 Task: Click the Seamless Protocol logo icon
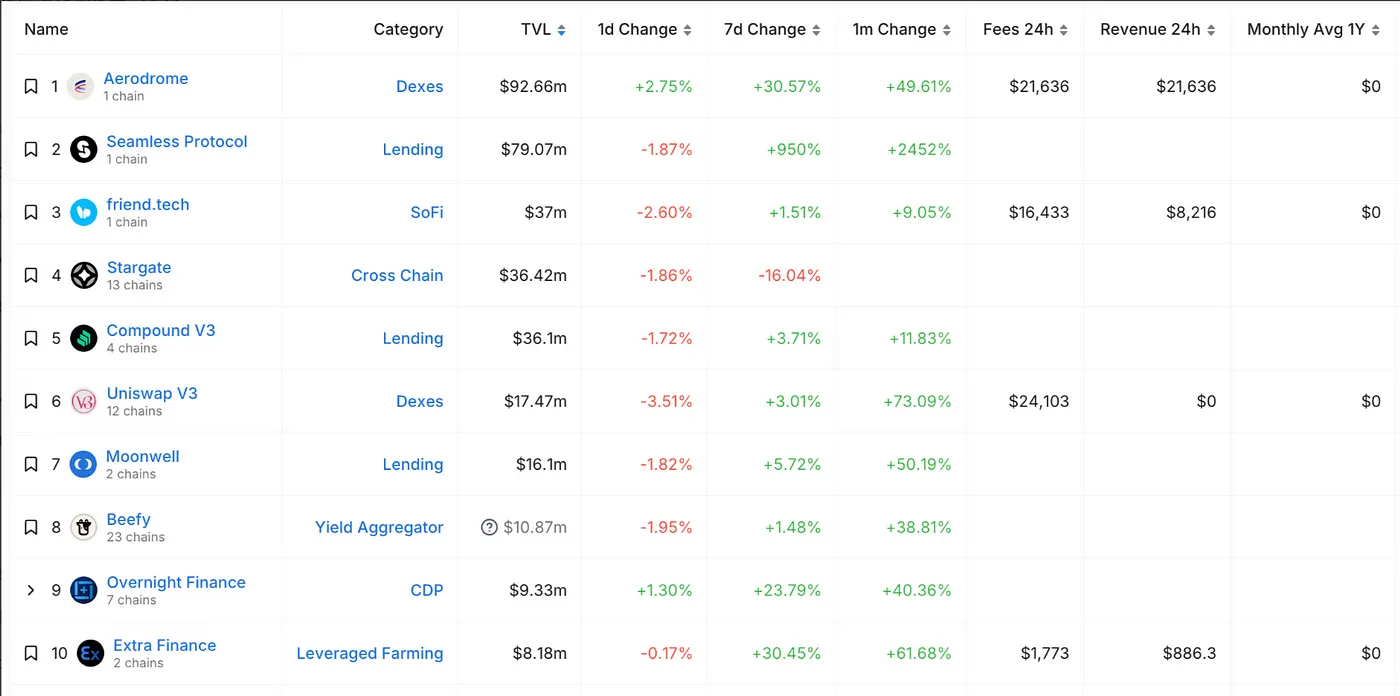84,150
